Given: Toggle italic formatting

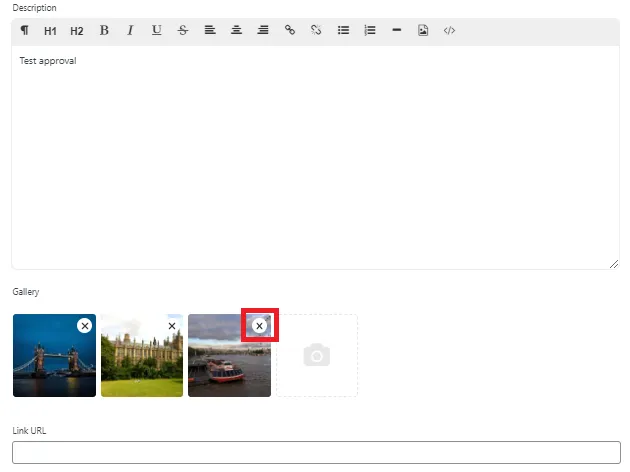Looking at the screenshot, I should (x=130, y=31).
